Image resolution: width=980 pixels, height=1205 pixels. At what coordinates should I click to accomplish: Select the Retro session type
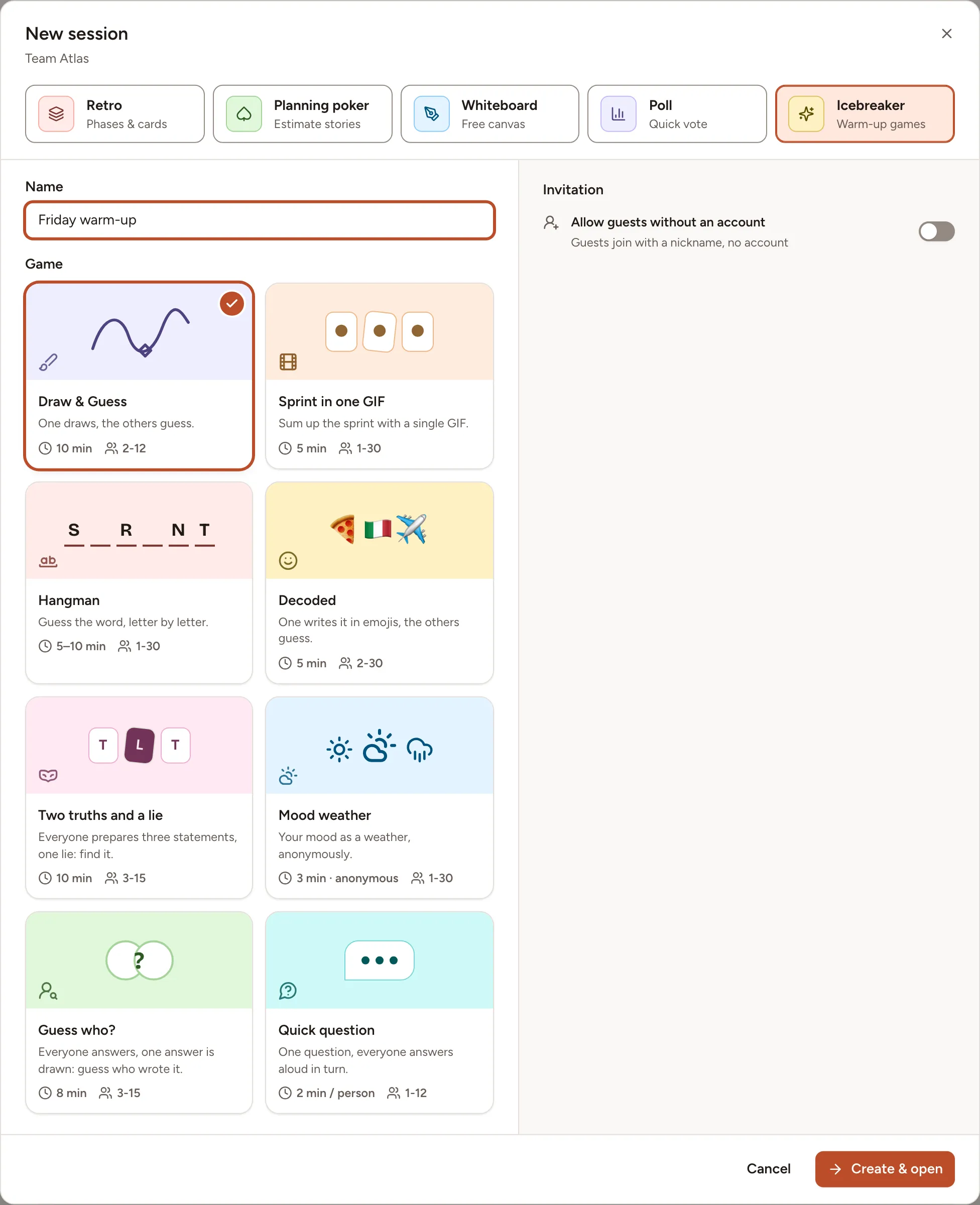click(114, 114)
